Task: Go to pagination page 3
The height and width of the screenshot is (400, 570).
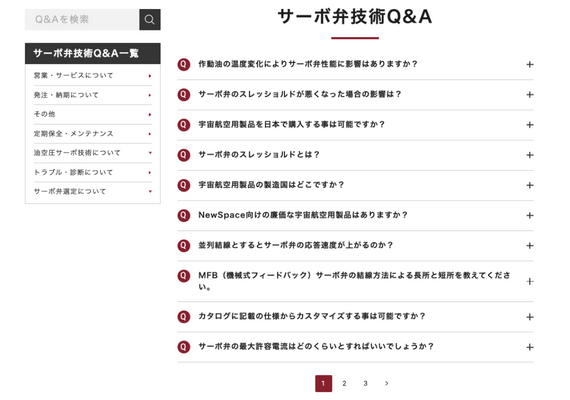Action: coord(365,383)
